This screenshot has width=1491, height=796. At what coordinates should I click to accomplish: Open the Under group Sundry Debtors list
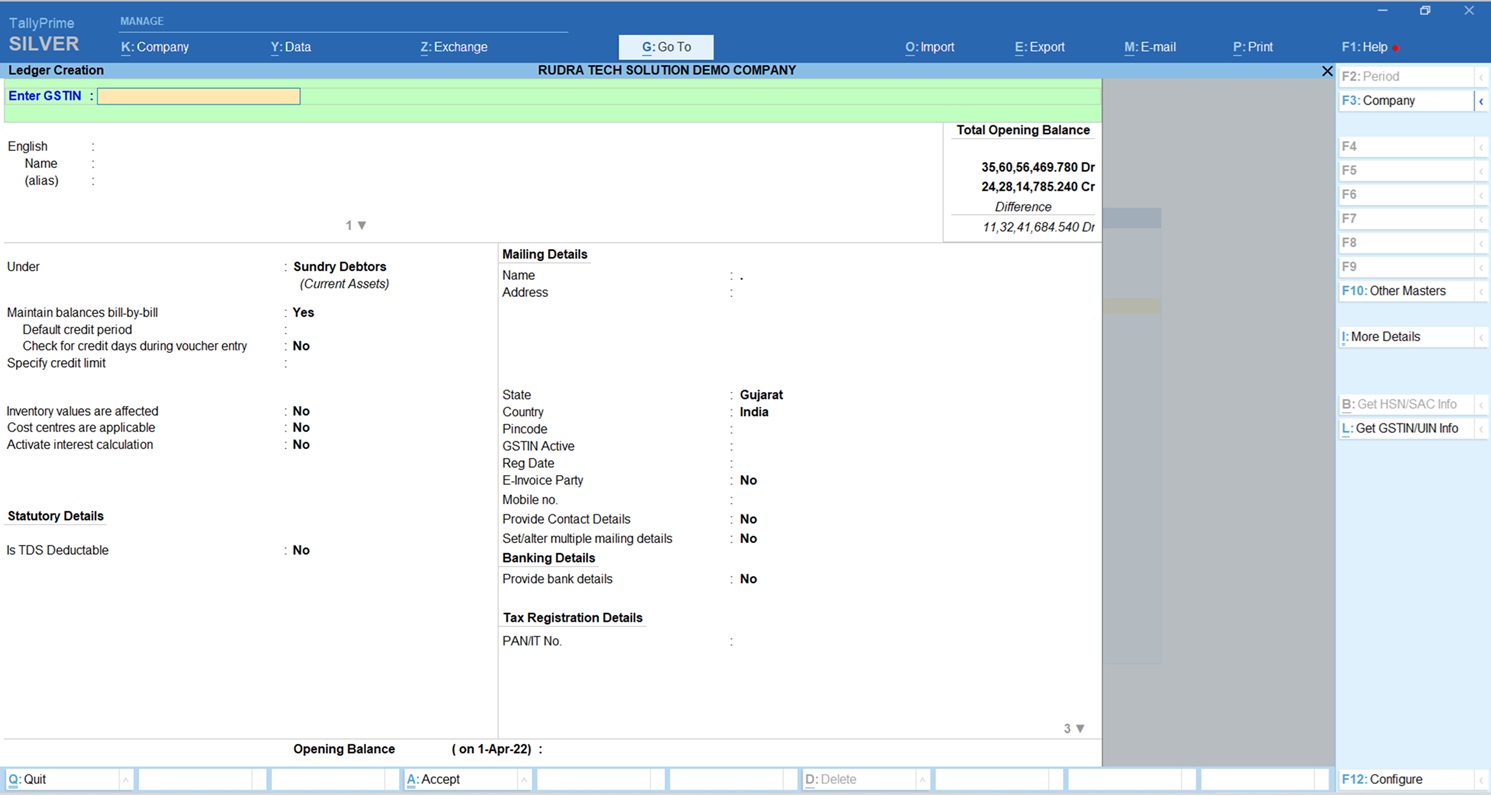pyautogui.click(x=339, y=267)
